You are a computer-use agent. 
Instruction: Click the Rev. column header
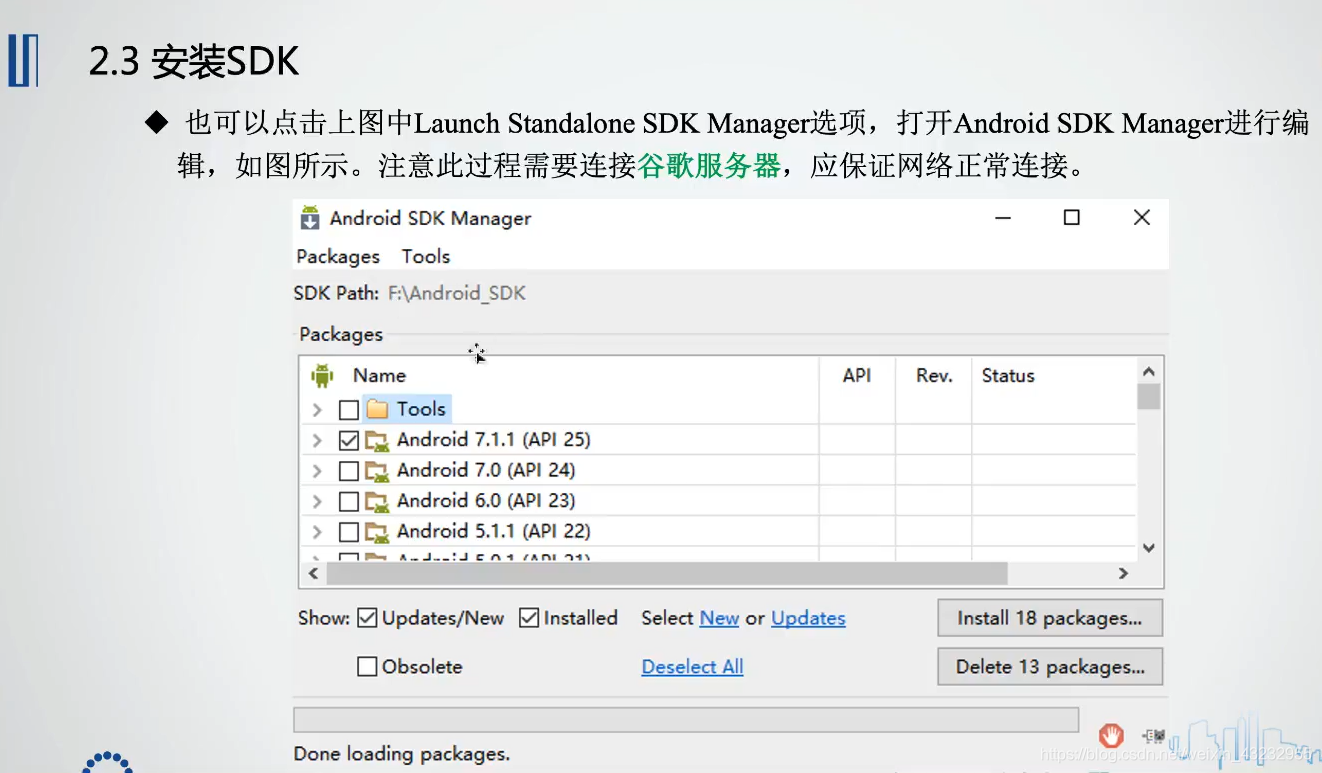pyautogui.click(x=934, y=376)
